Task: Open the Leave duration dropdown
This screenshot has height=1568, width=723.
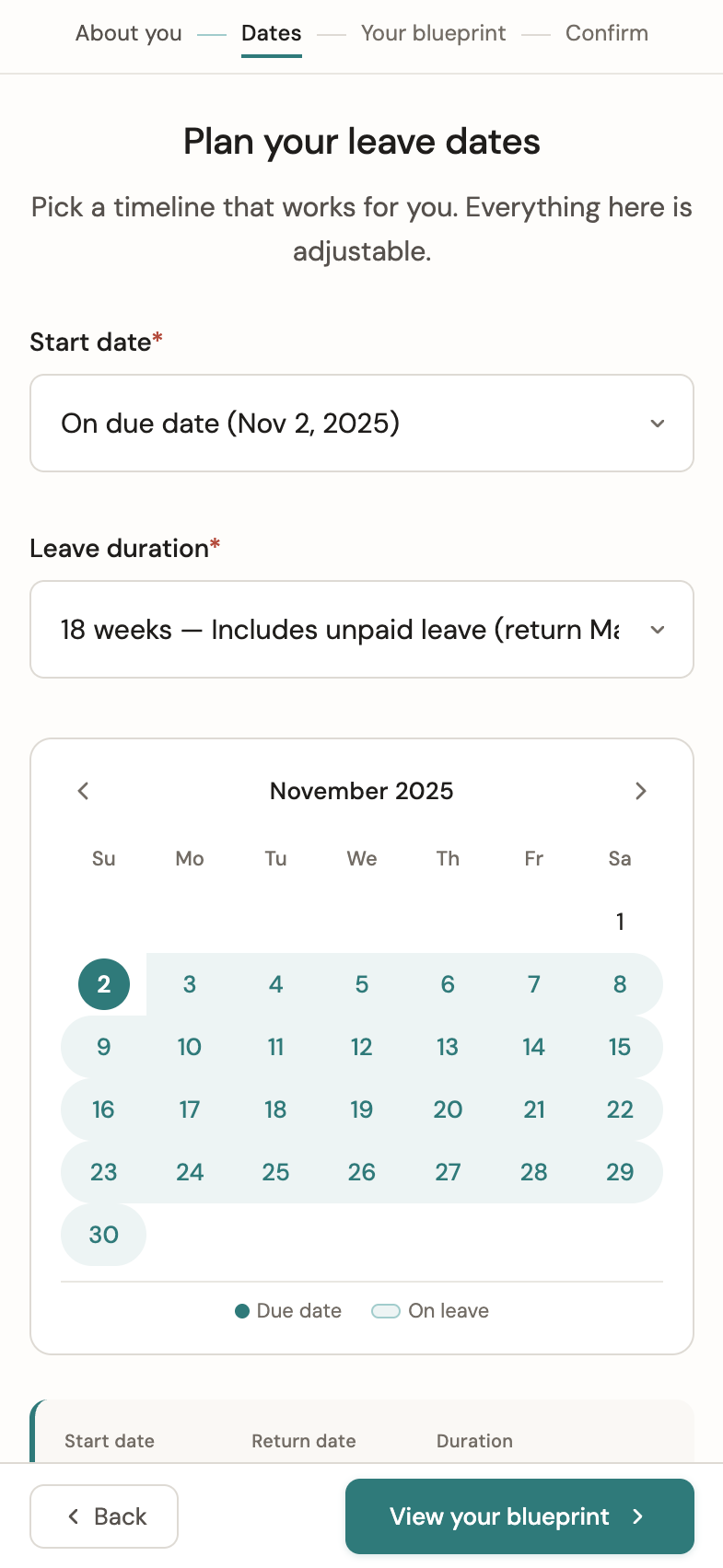Action: coord(361,630)
